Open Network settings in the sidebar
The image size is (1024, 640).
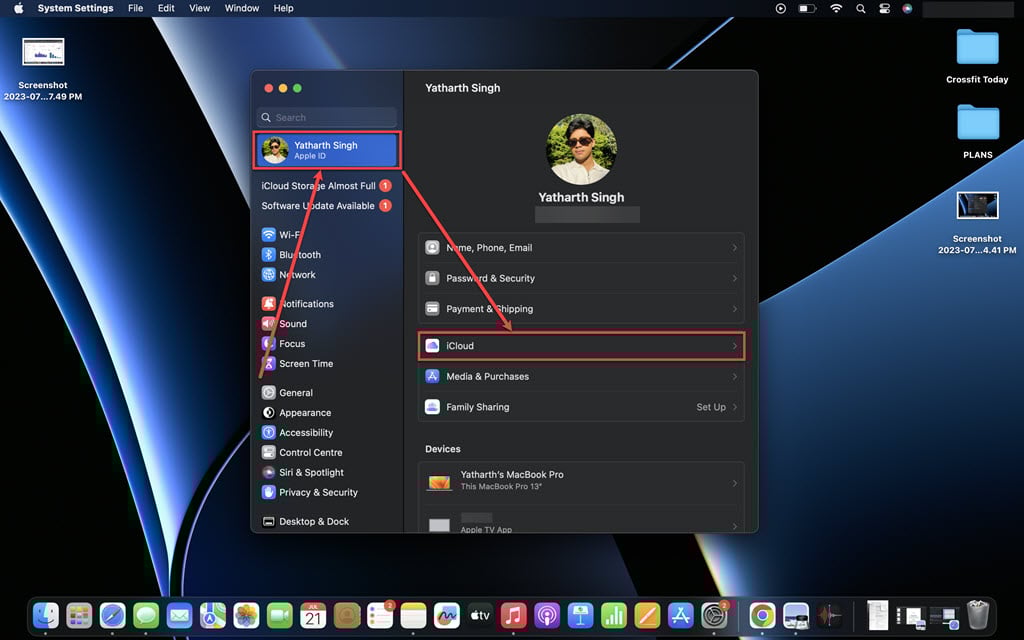click(x=288, y=275)
